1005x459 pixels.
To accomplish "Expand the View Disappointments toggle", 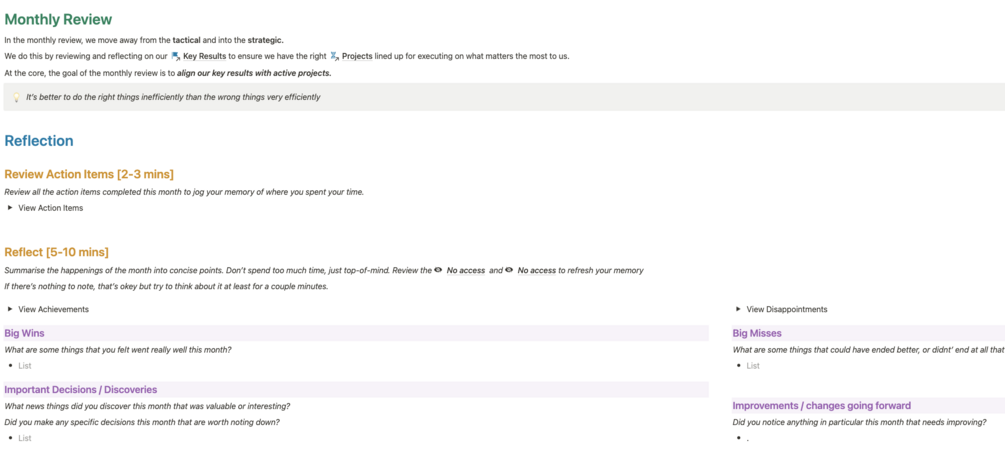I will click(738, 309).
